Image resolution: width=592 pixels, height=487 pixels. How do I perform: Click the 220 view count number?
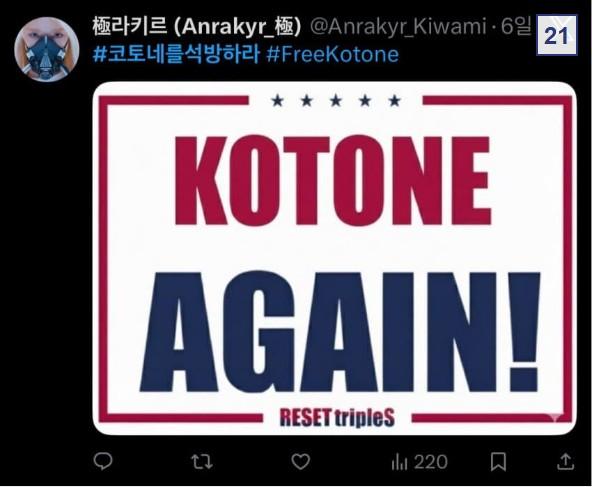pyautogui.click(x=431, y=462)
